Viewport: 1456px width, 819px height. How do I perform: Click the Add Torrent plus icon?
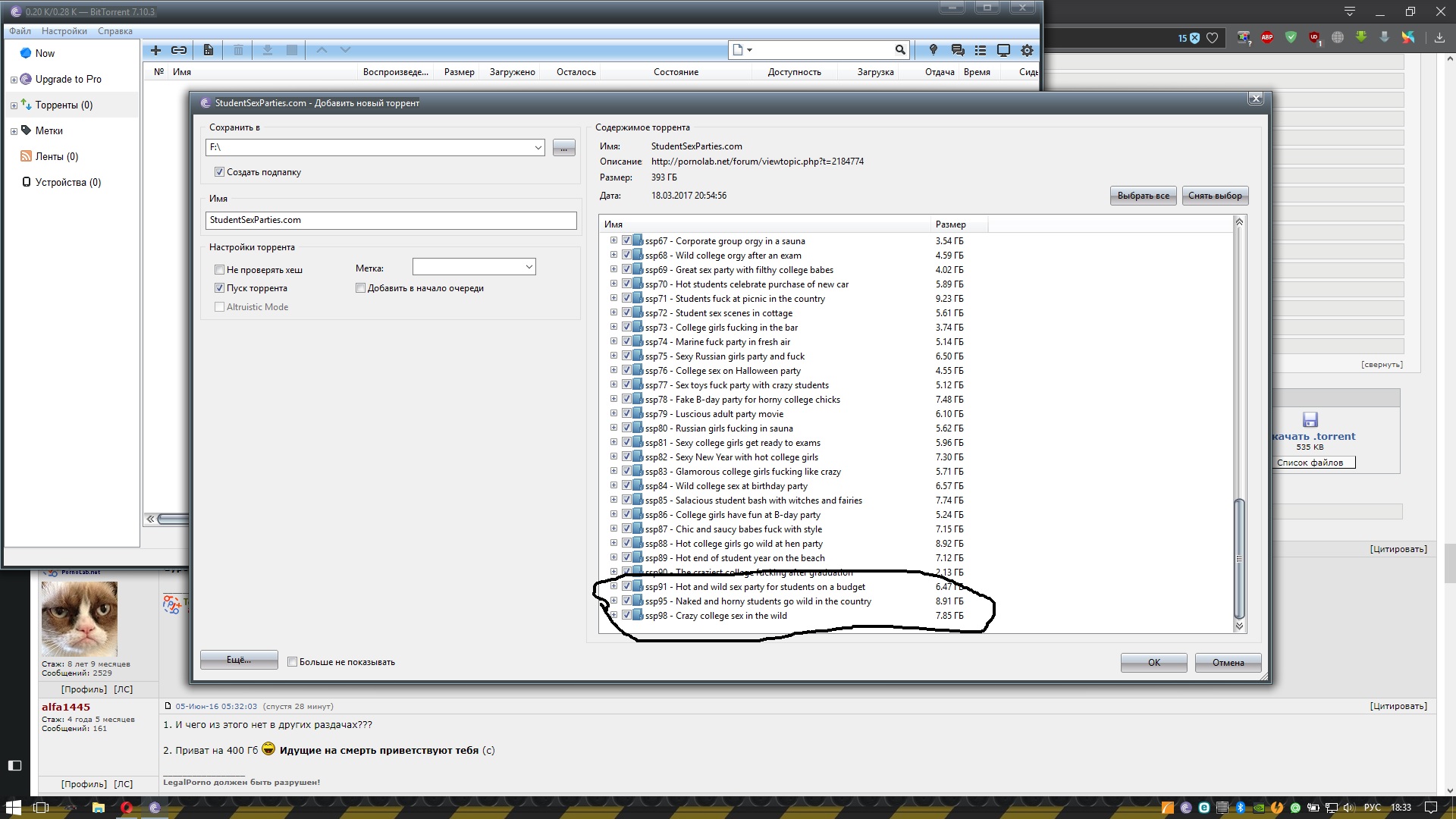tap(155, 50)
